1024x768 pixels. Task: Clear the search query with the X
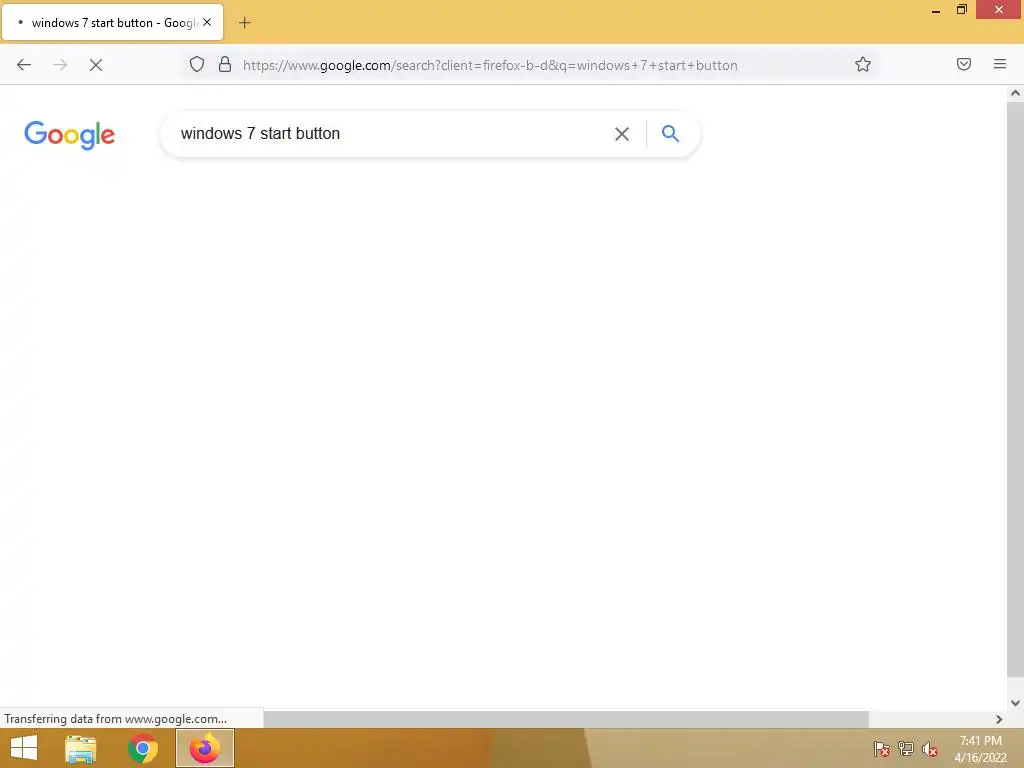622,134
